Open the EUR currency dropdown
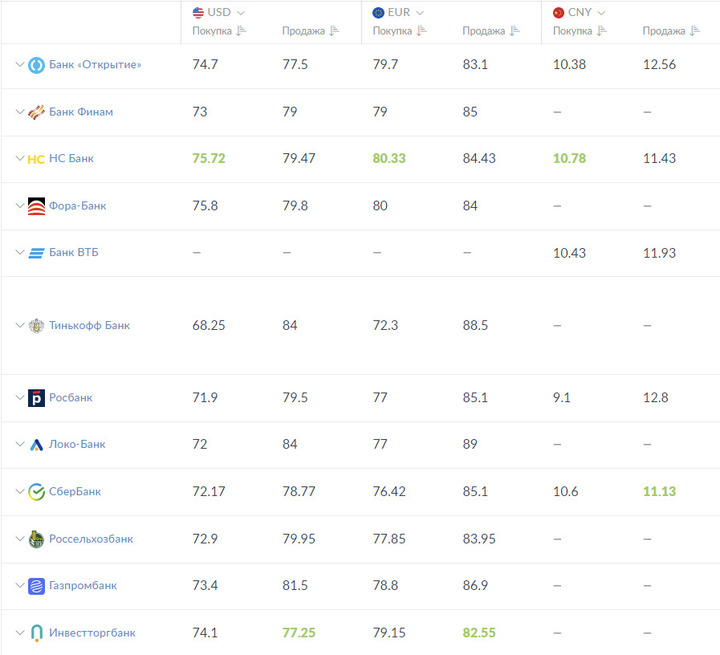This screenshot has width=720, height=655. (x=399, y=12)
